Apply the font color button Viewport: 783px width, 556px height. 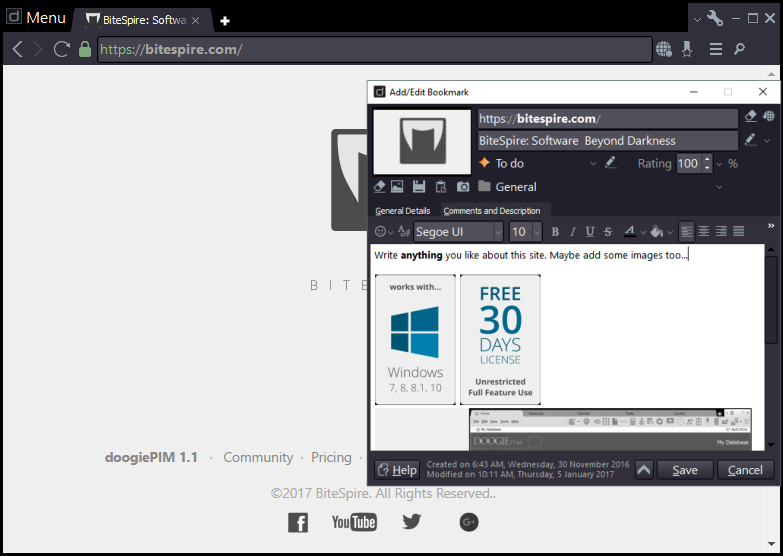630,232
